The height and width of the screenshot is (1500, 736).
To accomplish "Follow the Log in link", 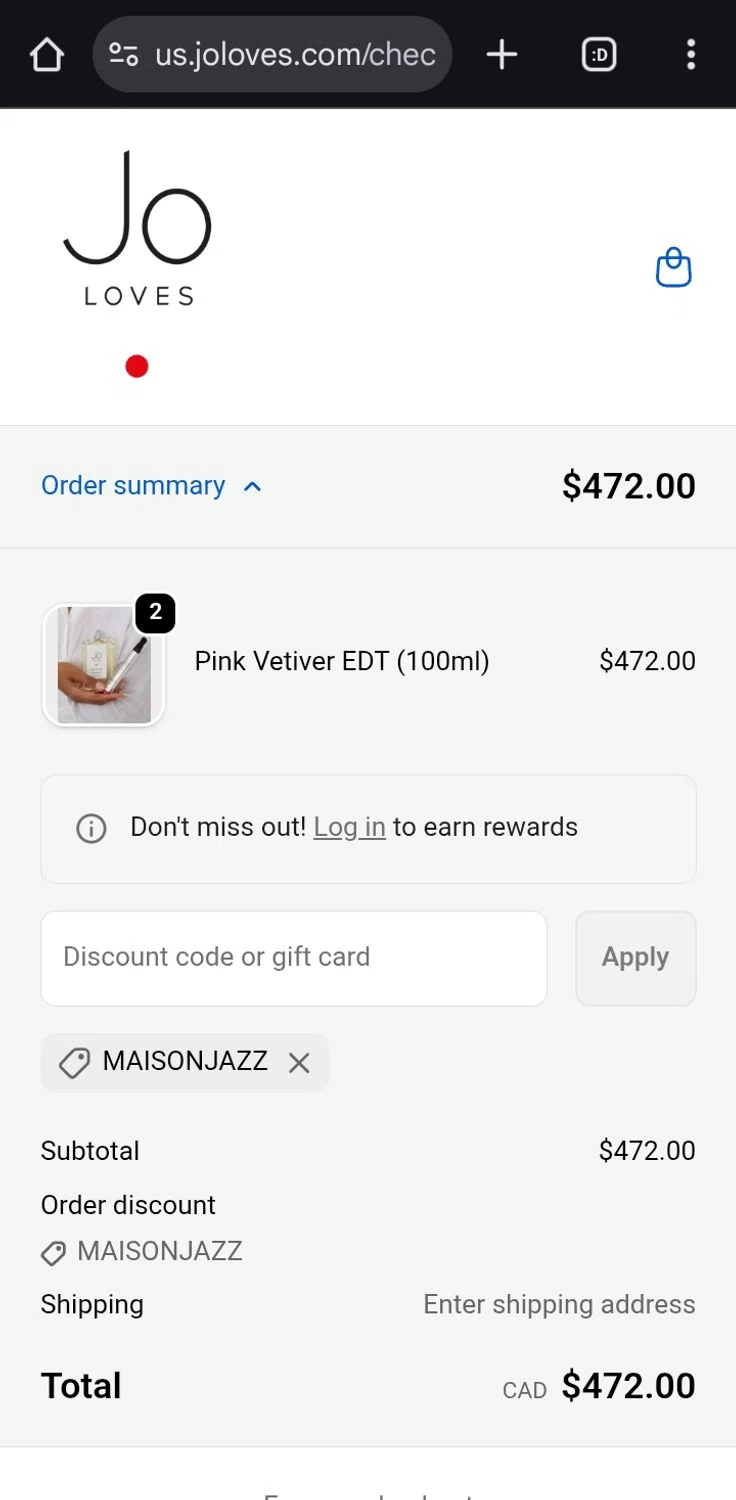I will click(x=349, y=828).
